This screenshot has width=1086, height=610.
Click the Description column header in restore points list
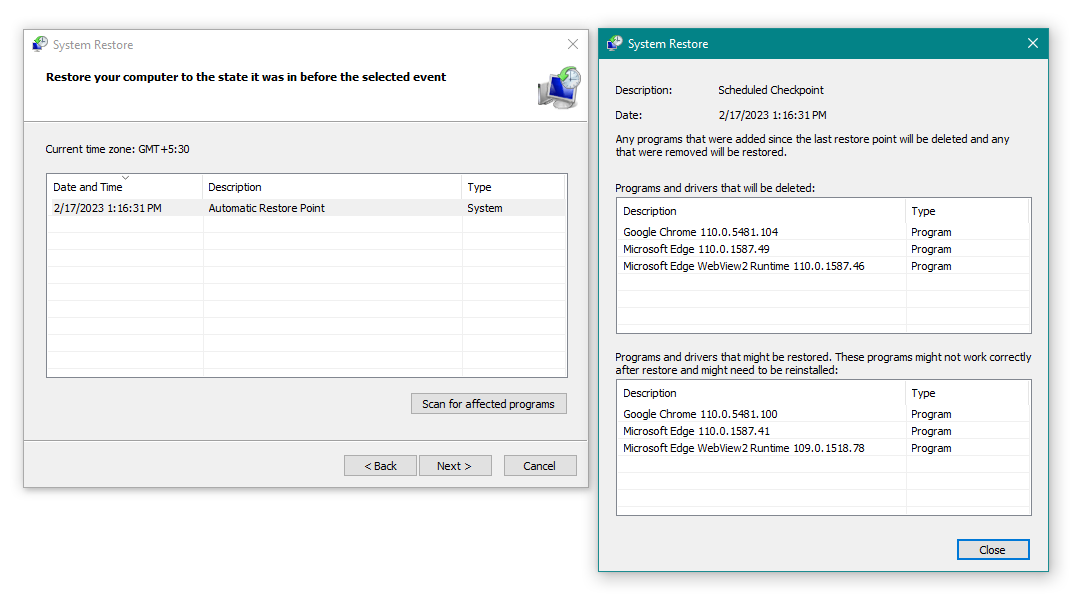click(332, 187)
